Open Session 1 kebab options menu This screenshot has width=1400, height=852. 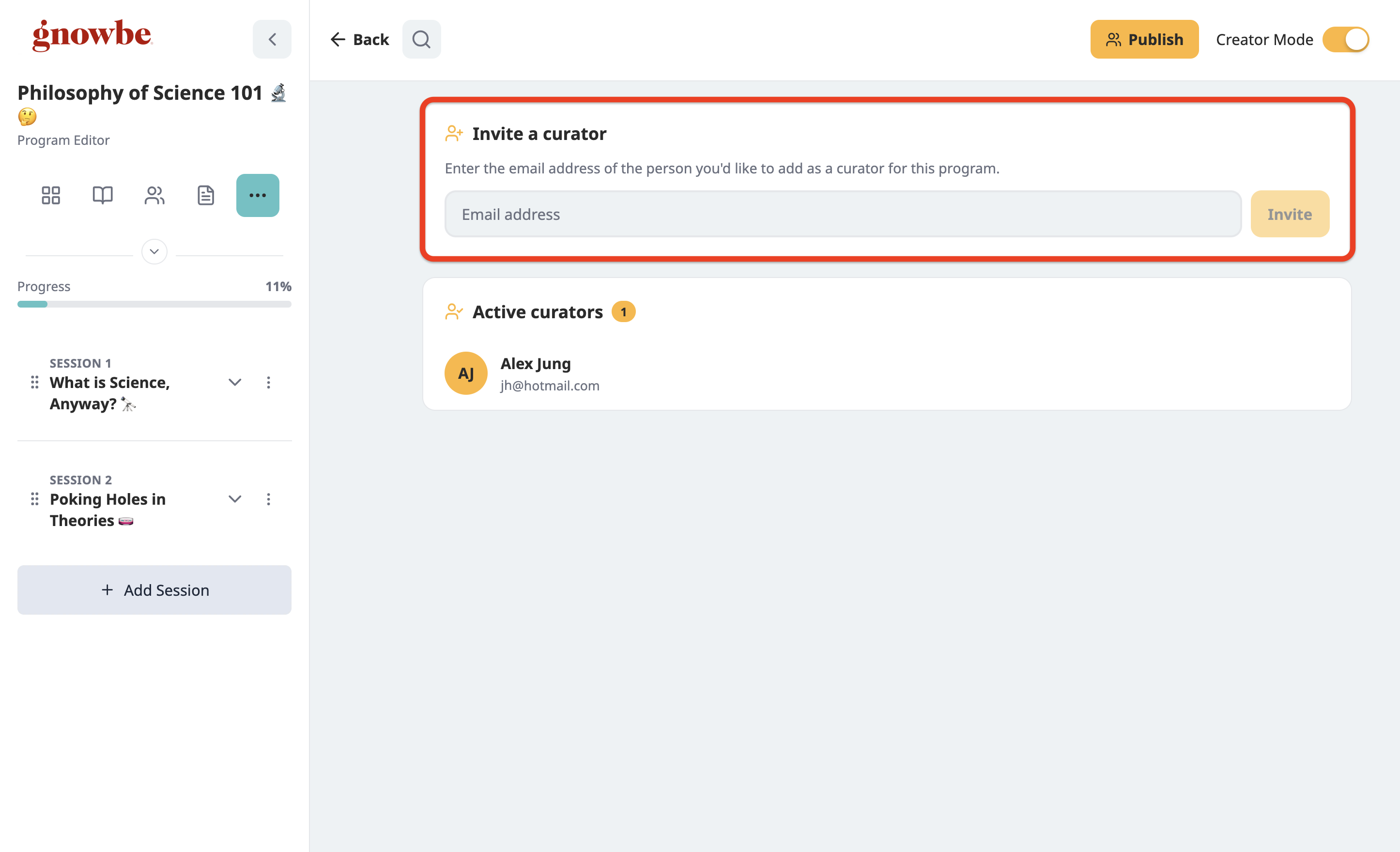click(x=268, y=383)
